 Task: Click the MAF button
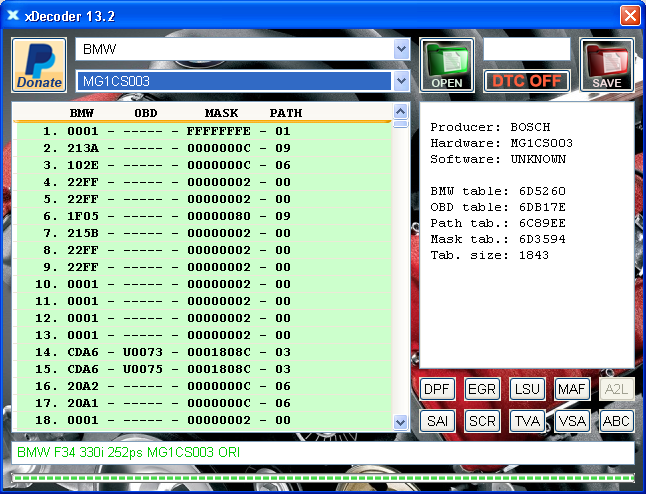(x=572, y=389)
